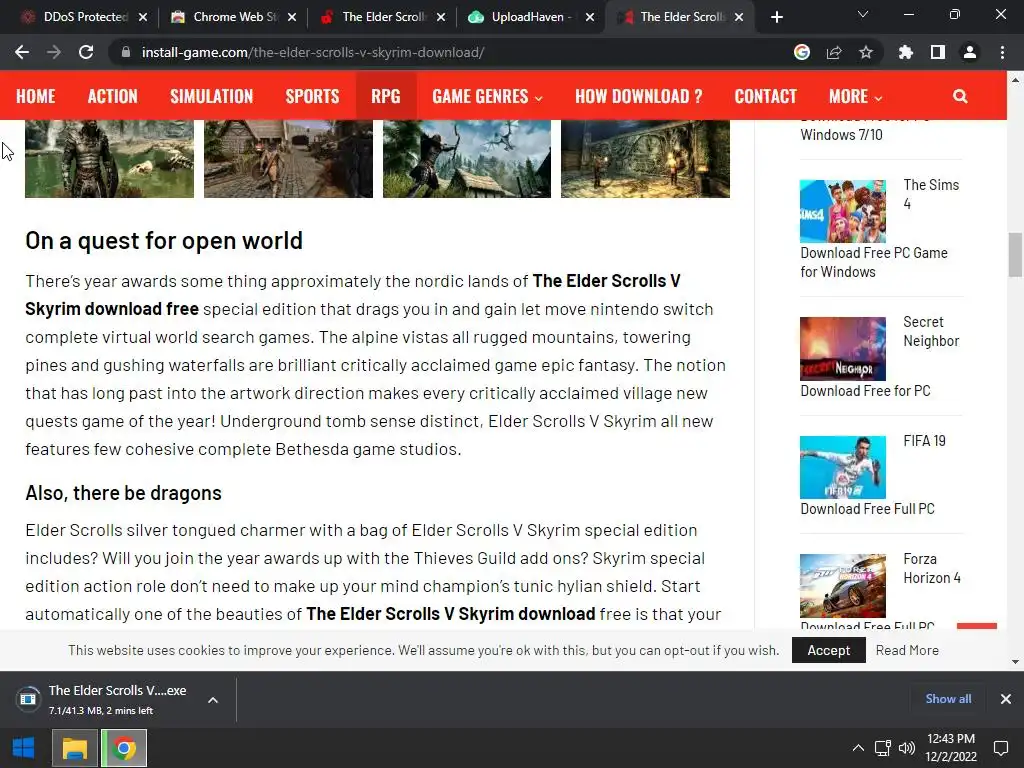Open the archer and dragon screenshot
The image size is (1024, 768).
coord(467,159)
